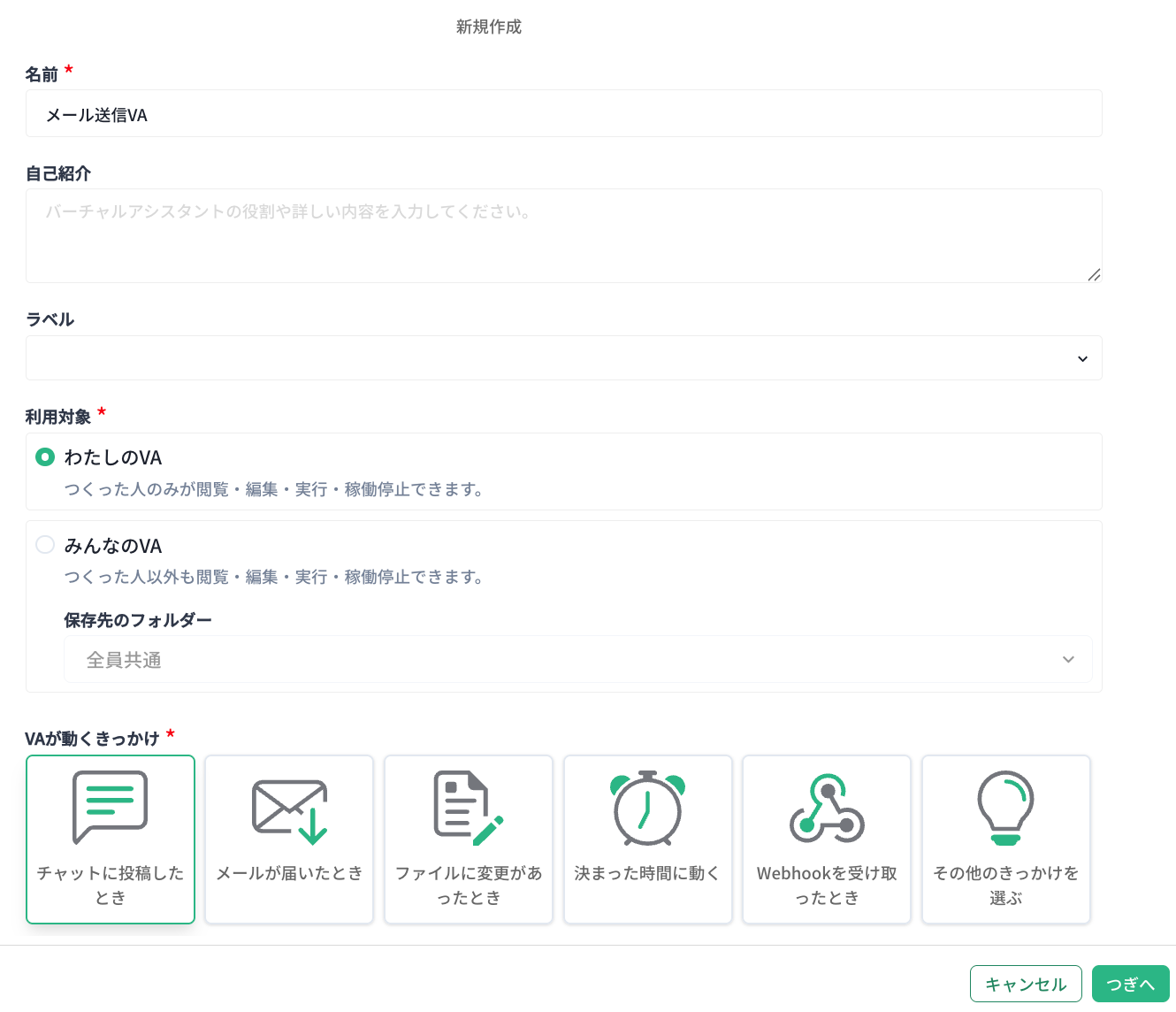The height and width of the screenshot is (1012, 1176).
Task: Select みんなのVA radio button
Action: click(45, 545)
